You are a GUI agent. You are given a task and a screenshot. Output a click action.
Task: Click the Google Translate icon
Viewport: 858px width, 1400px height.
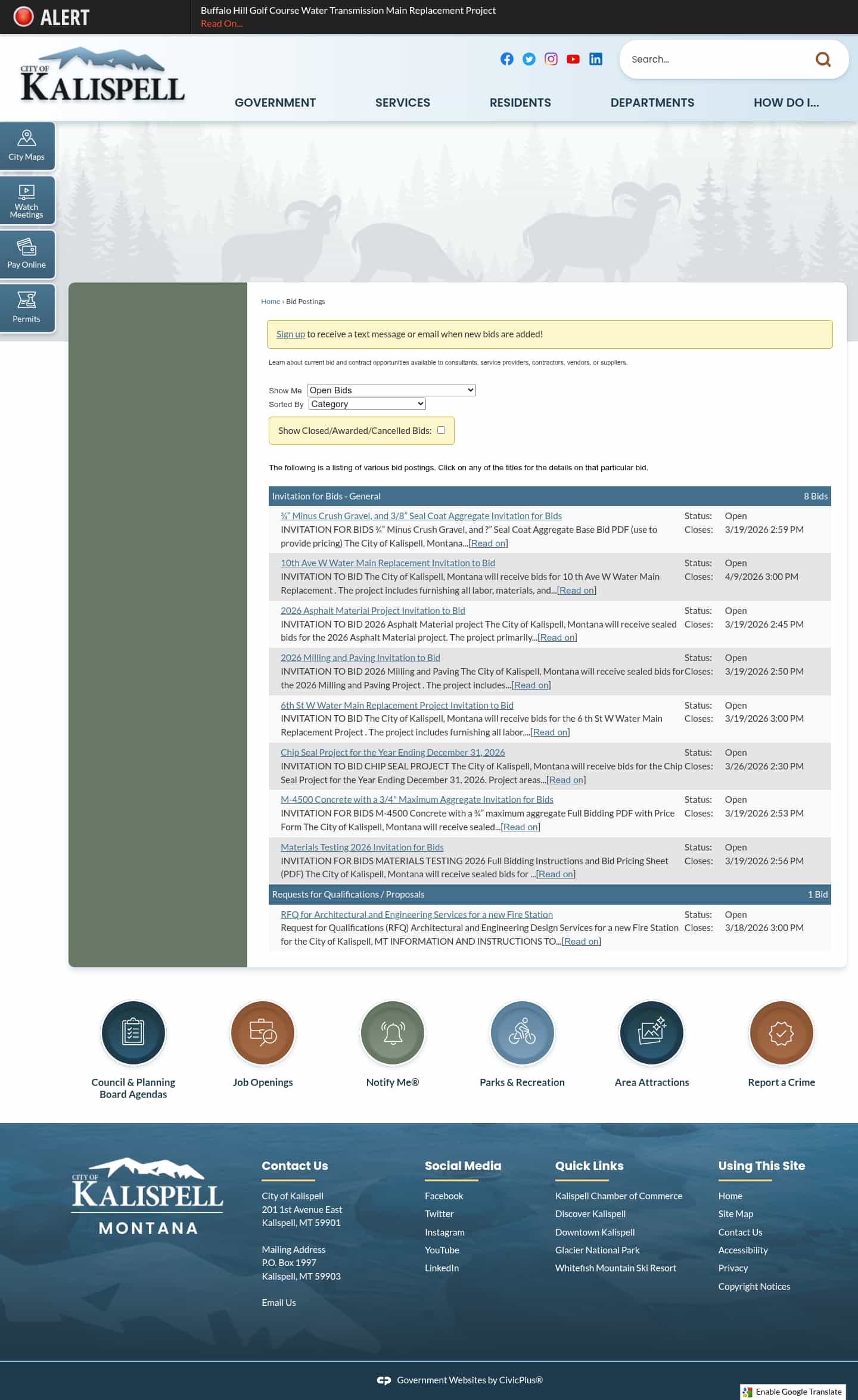pos(748,1392)
